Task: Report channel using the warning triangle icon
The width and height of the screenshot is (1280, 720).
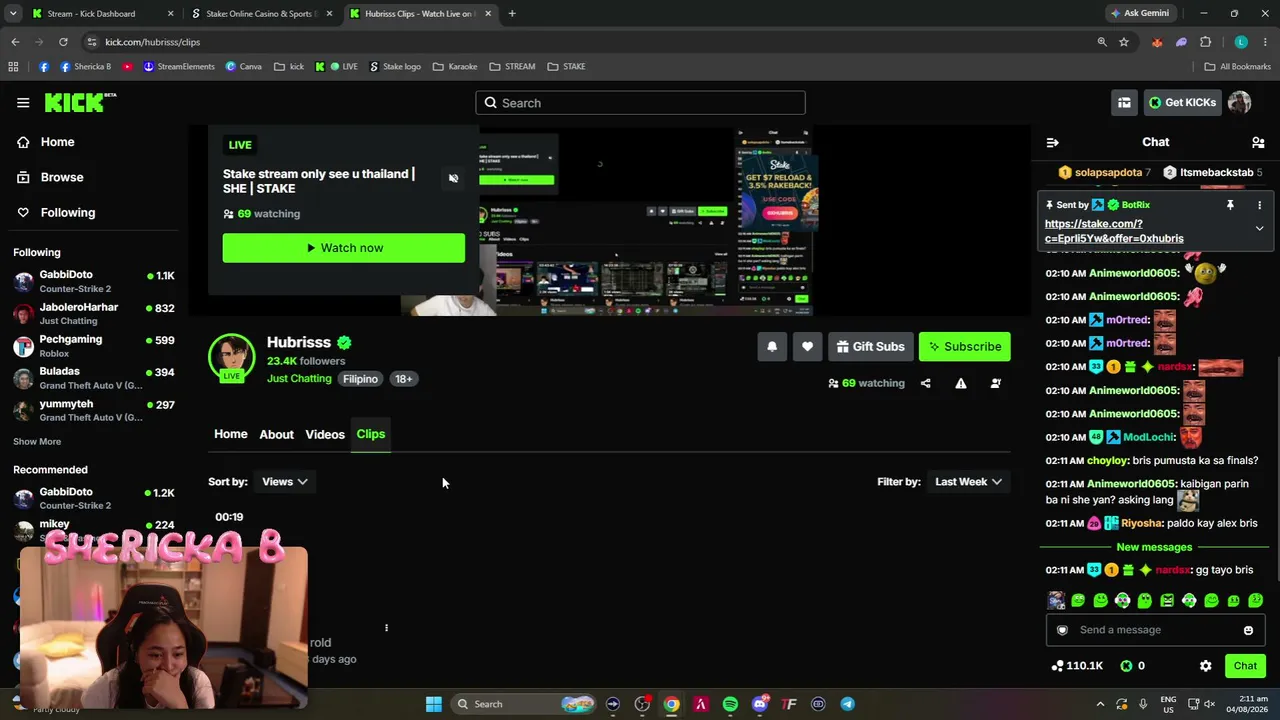Action: point(960,383)
